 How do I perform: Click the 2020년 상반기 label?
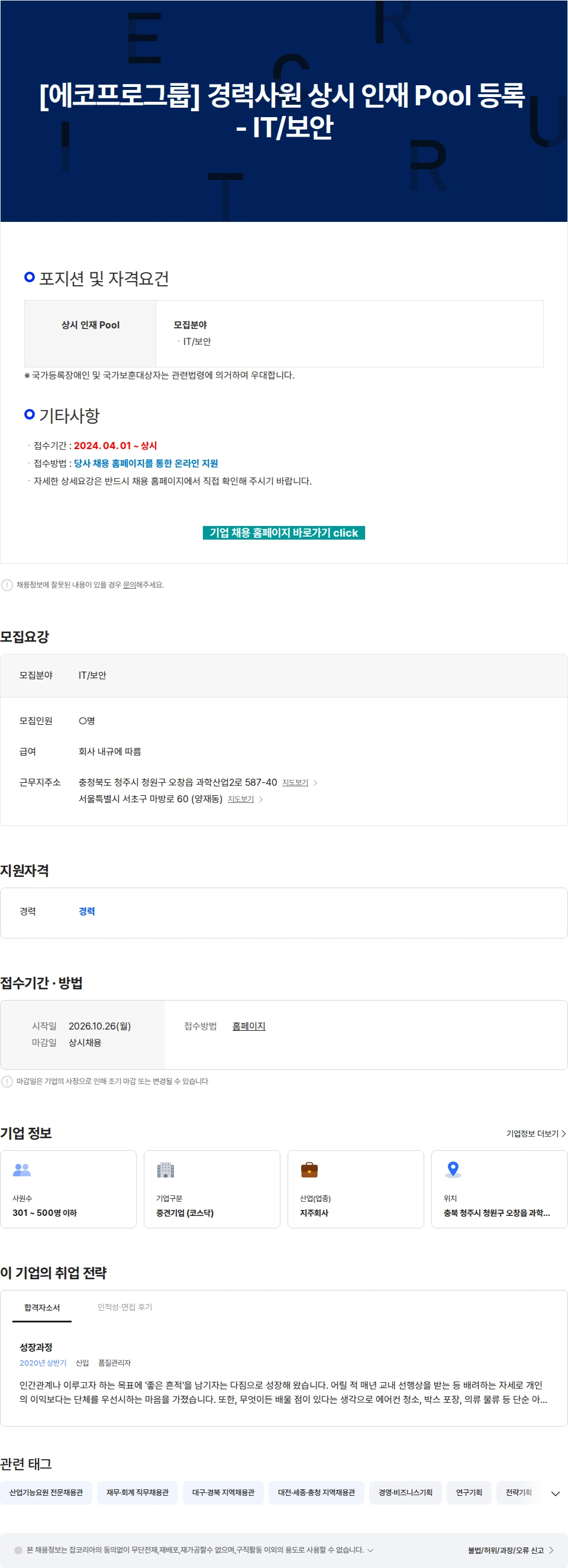click(x=43, y=1363)
